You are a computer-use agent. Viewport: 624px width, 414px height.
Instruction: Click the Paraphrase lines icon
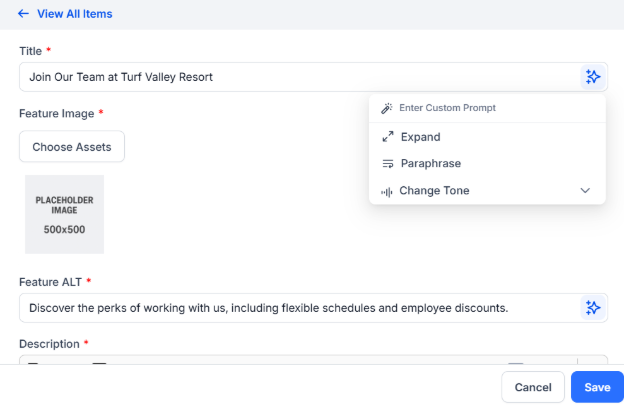(388, 164)
